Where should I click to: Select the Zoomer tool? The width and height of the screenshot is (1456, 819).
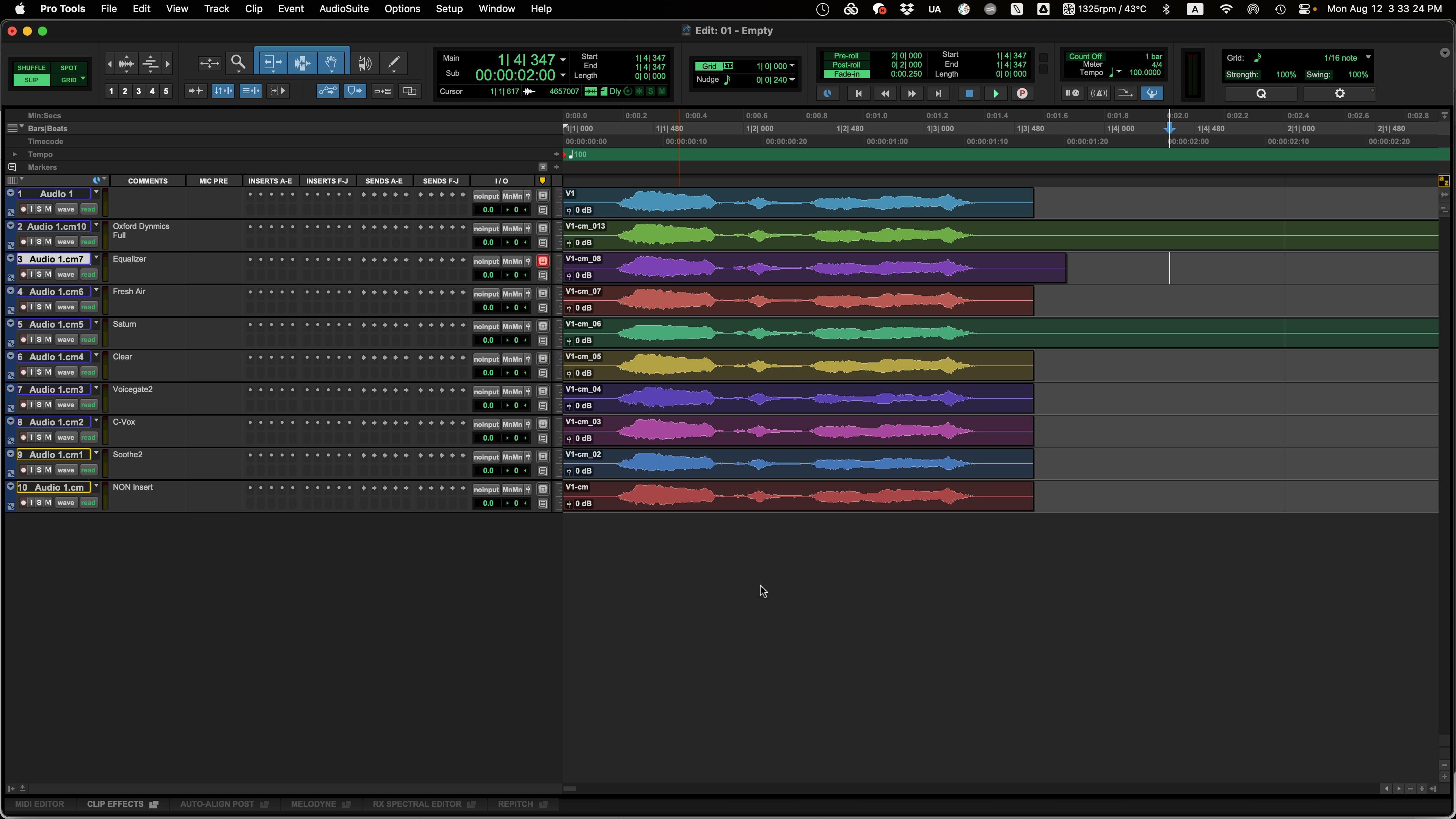click(238, 63)
